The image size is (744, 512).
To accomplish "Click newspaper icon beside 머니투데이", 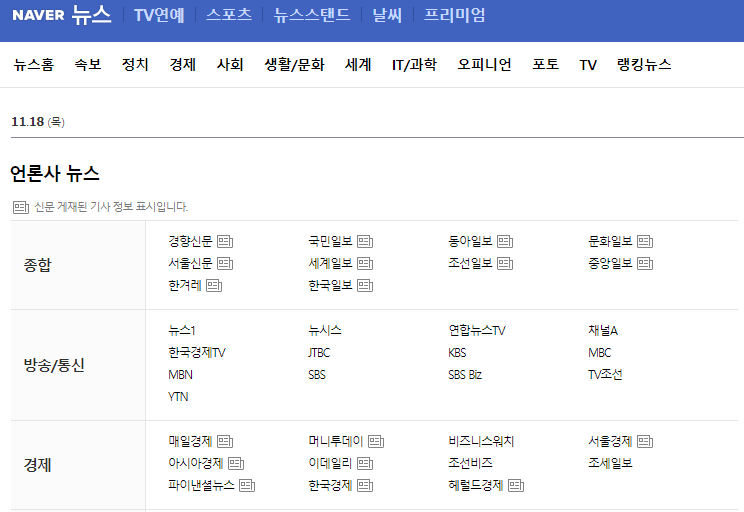I will click(x=376, y=442).
